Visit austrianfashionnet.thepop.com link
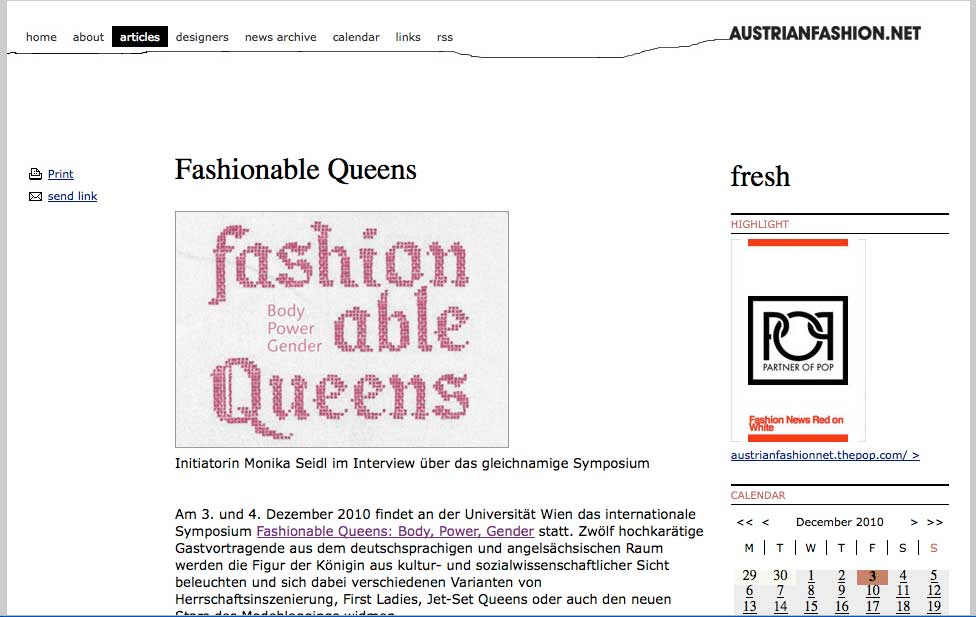The width and height of the screenshot is (976, 617). pyautogui.click(x=827, y=456)
